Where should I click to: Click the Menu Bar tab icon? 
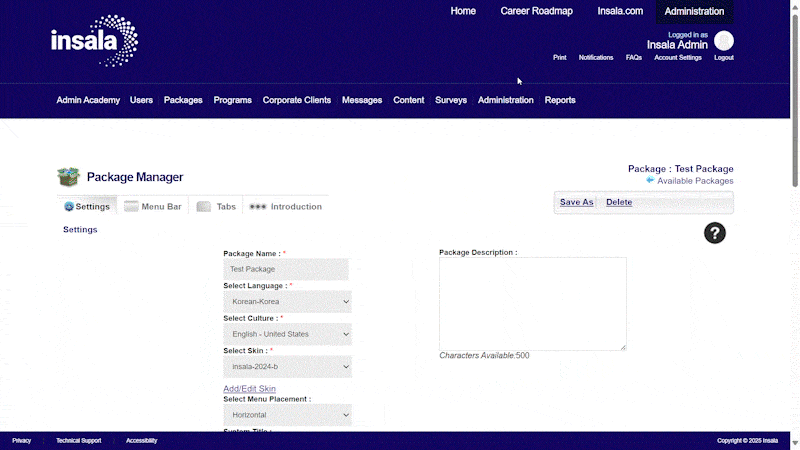[131, 206]
